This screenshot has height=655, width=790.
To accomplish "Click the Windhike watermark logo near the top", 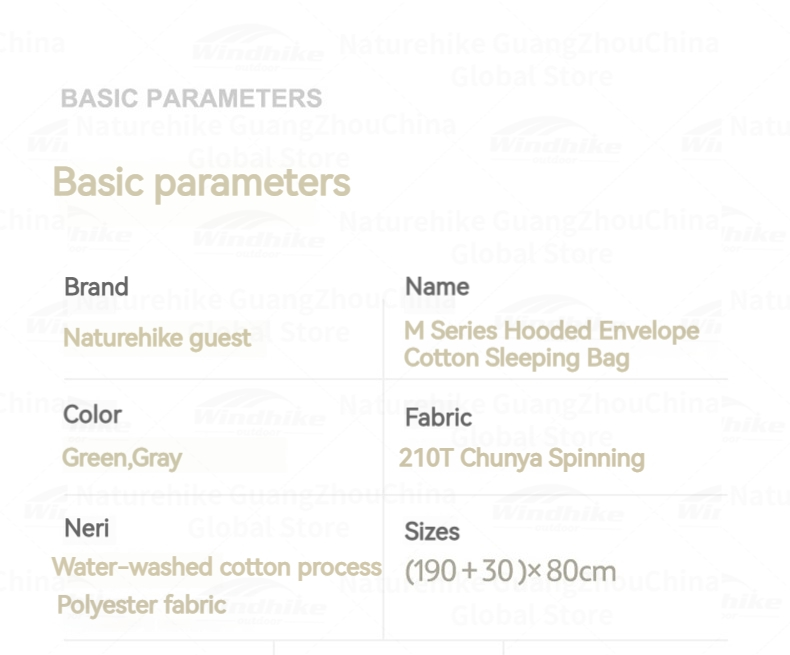I will [x=257, y=49].
